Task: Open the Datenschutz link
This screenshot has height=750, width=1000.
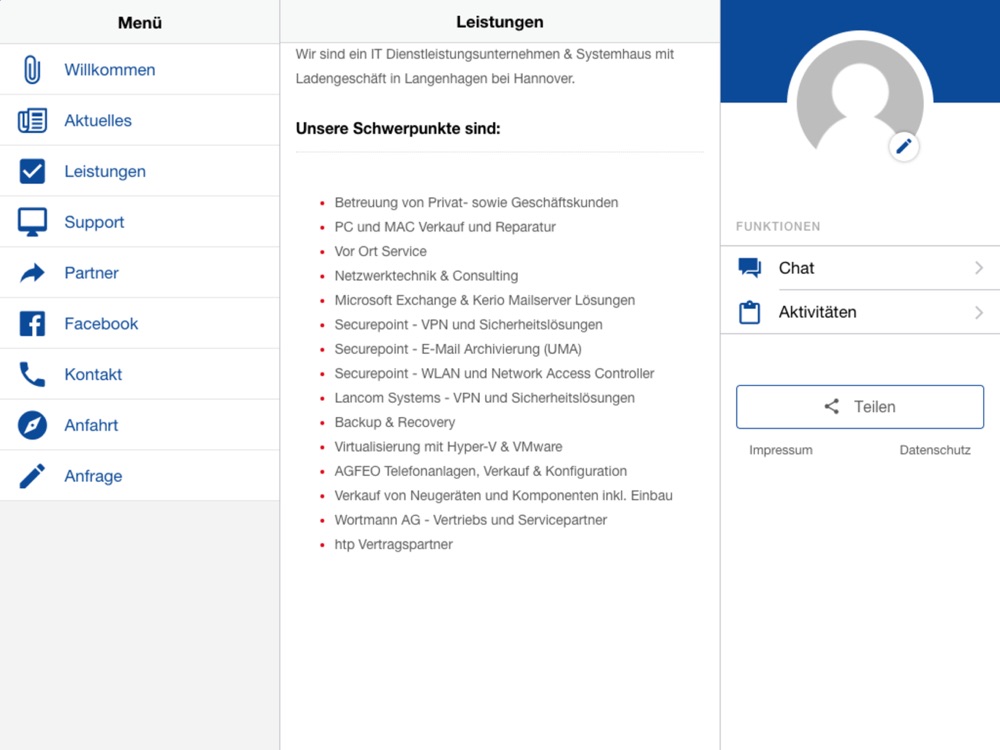Action: click(x=935, y=450)
